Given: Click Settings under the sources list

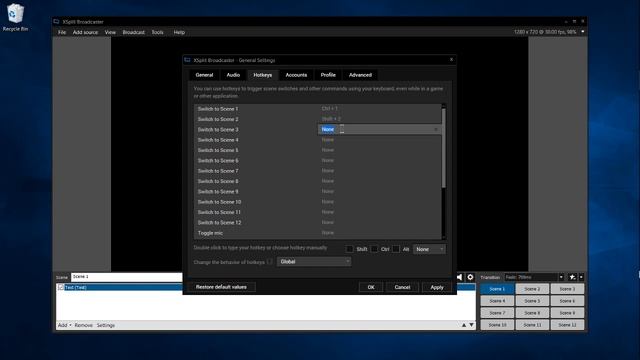Looking at the screenshot, I should pos(106,325).
